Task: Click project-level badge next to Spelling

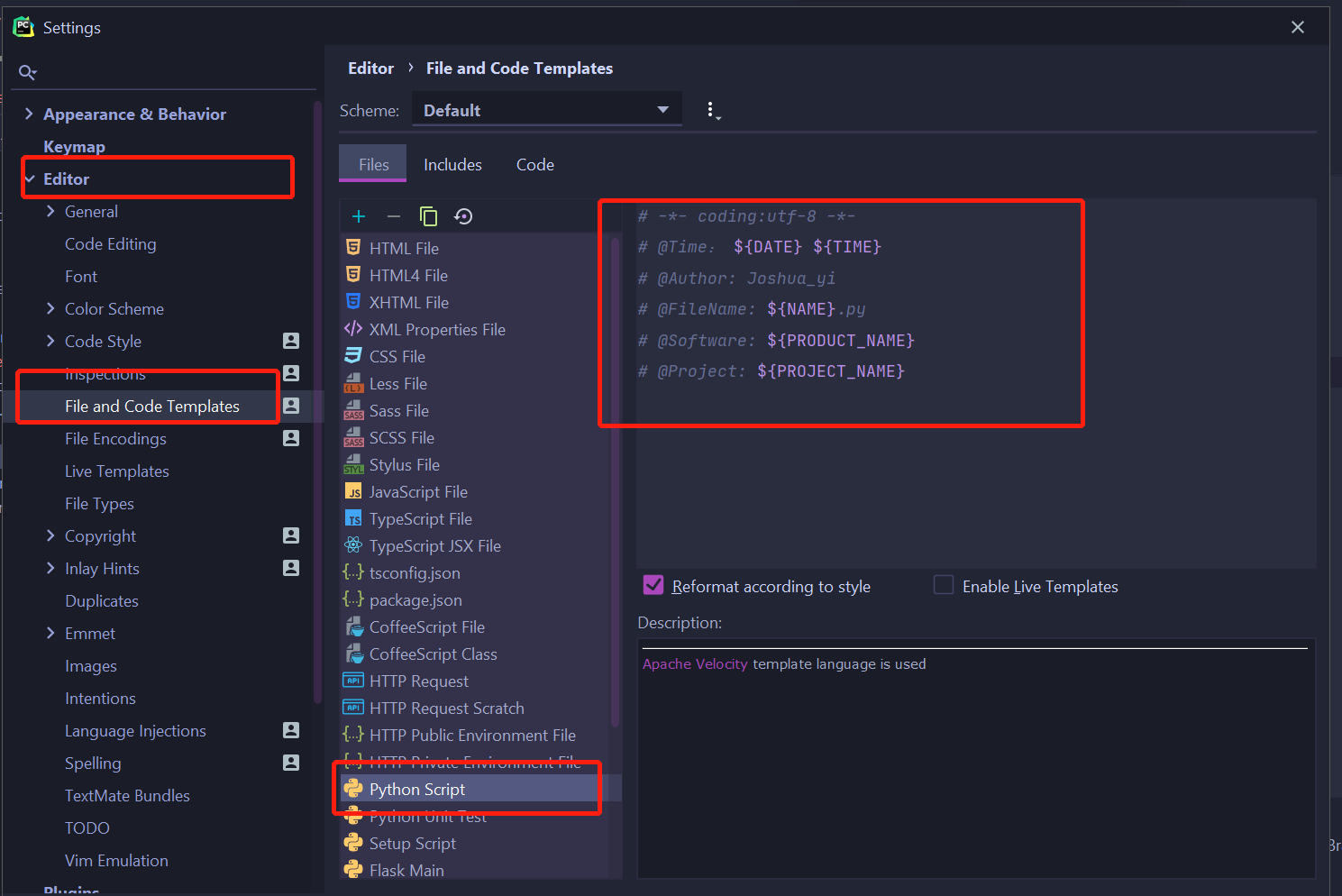Action: click(291, 763)
